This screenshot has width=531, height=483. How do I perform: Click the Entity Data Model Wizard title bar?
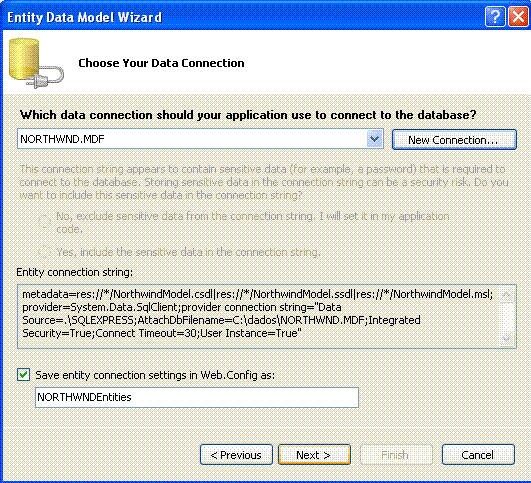tap(244, 17)
